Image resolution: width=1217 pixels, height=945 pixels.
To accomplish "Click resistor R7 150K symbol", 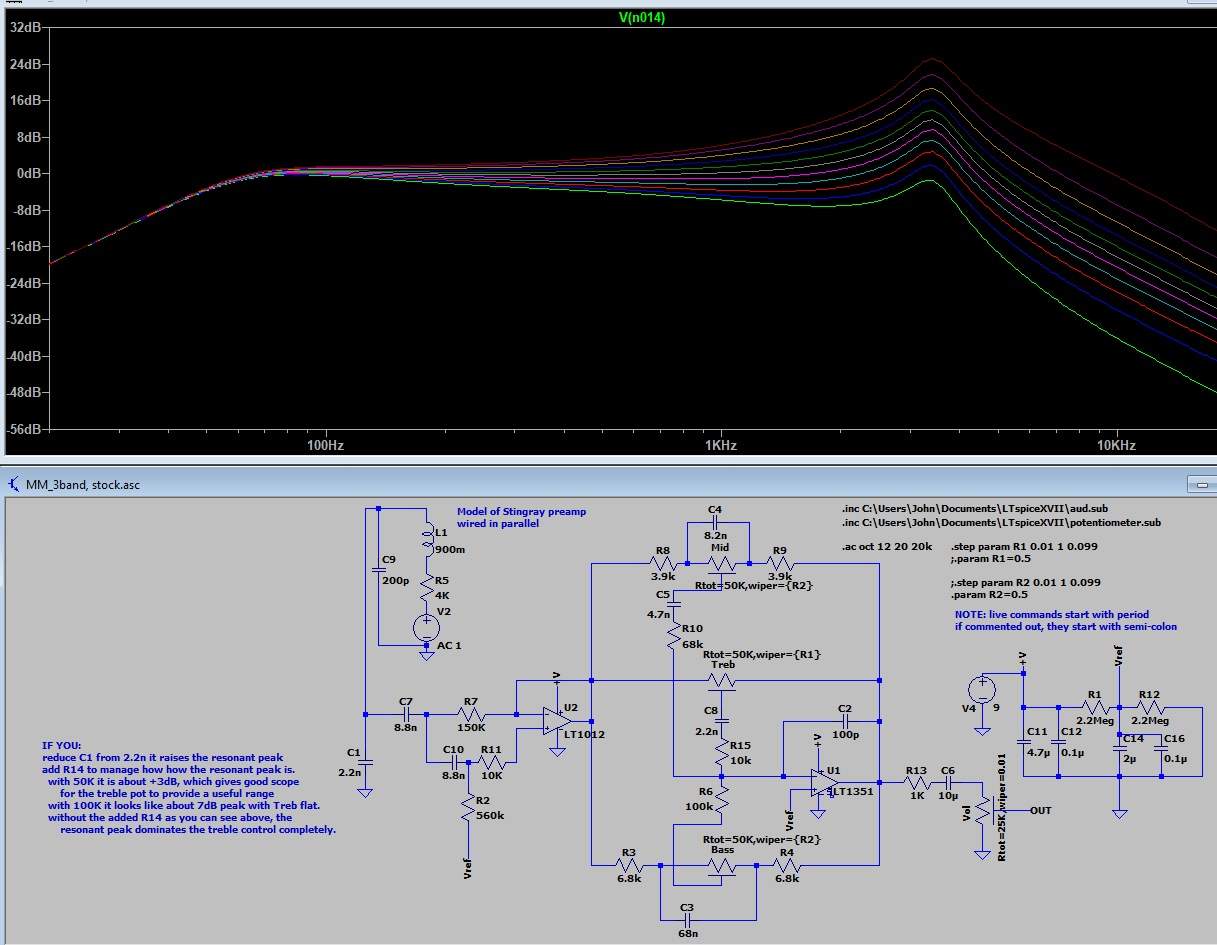I will pos(472,715).
